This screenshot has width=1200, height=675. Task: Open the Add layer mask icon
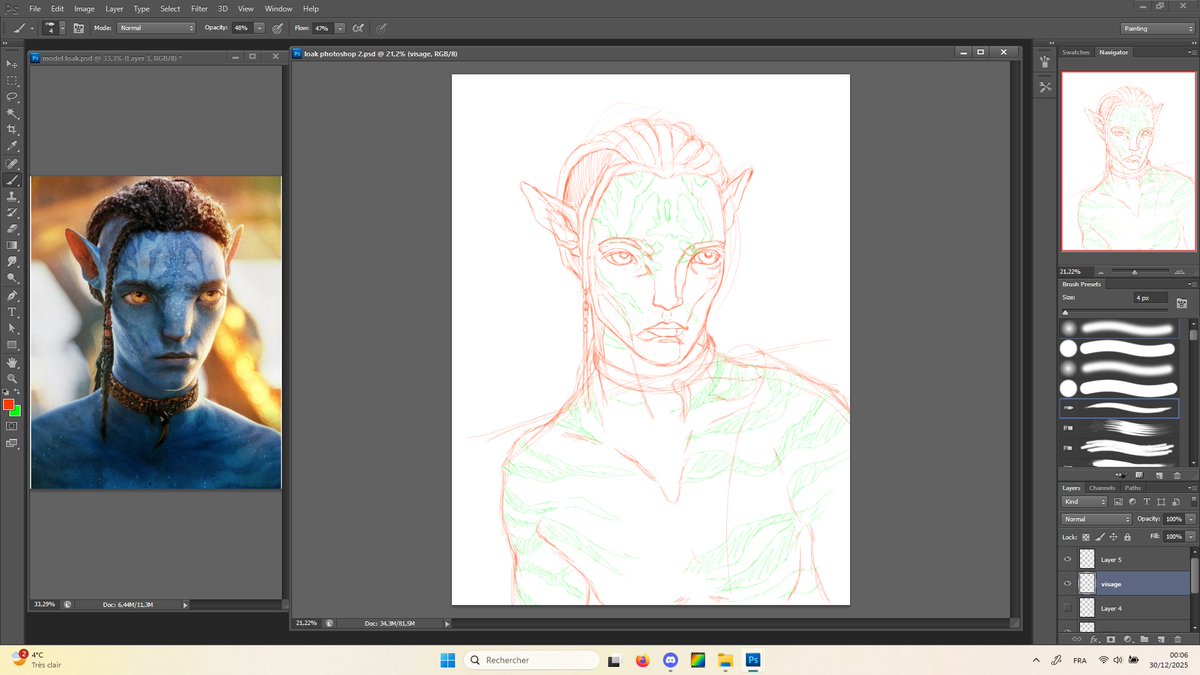pos(1110,639)
